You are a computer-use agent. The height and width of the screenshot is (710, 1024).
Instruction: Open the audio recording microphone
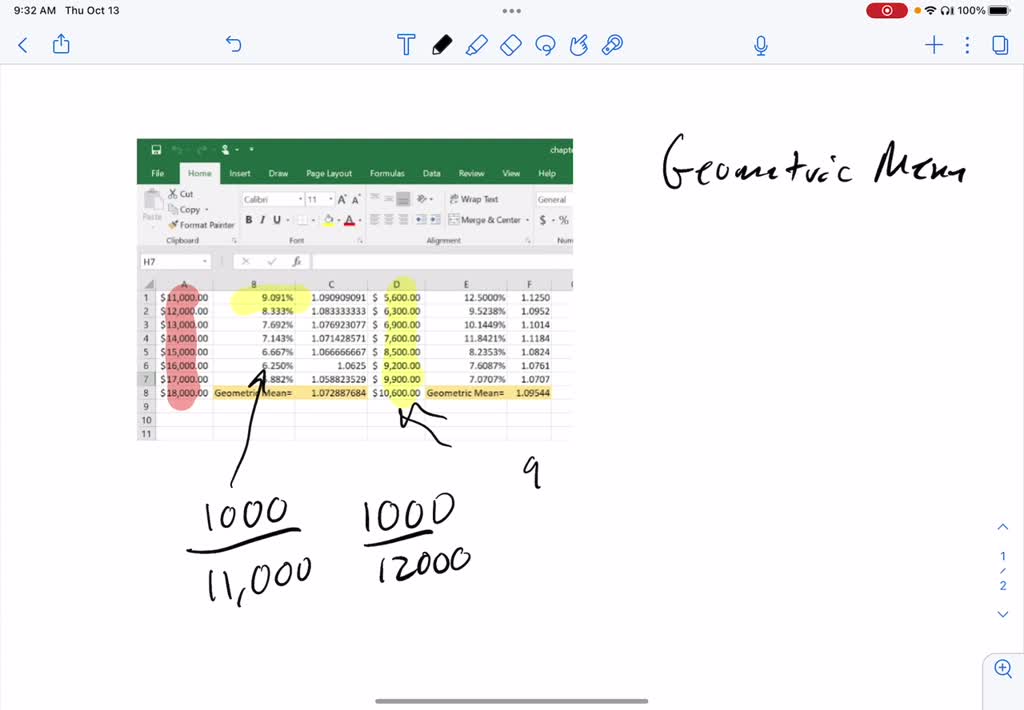760,45
